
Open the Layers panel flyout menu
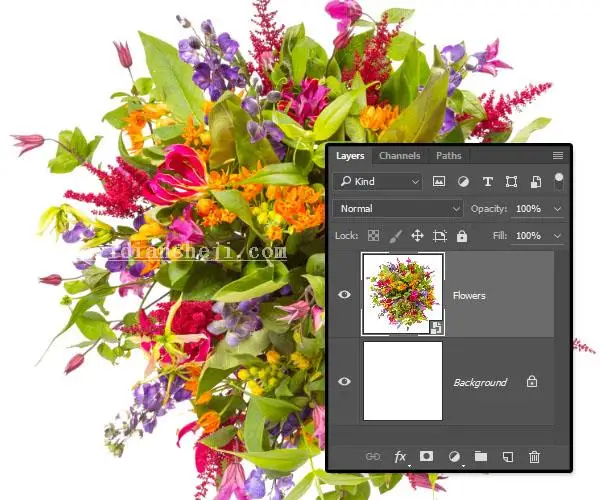558,155
